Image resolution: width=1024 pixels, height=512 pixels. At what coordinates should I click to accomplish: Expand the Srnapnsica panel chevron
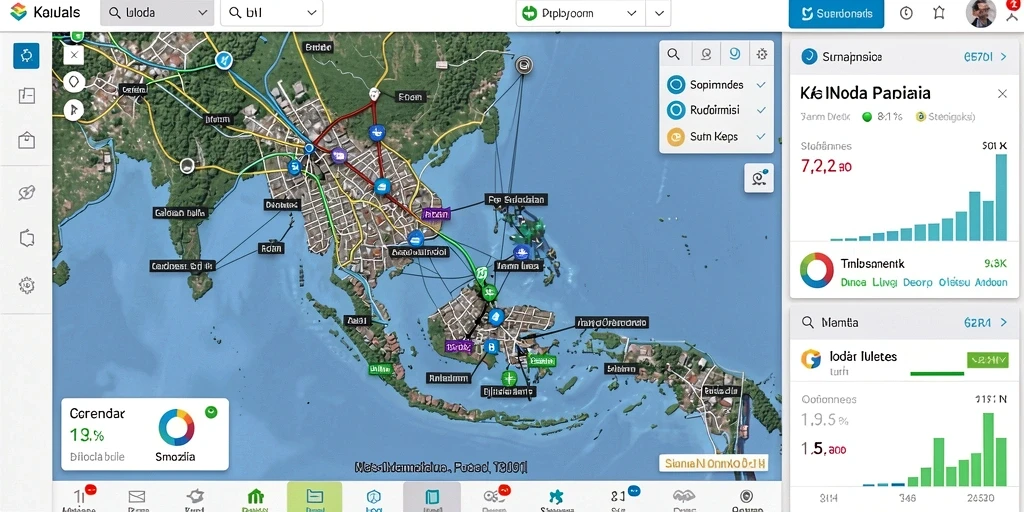(x=1004, y=57)
